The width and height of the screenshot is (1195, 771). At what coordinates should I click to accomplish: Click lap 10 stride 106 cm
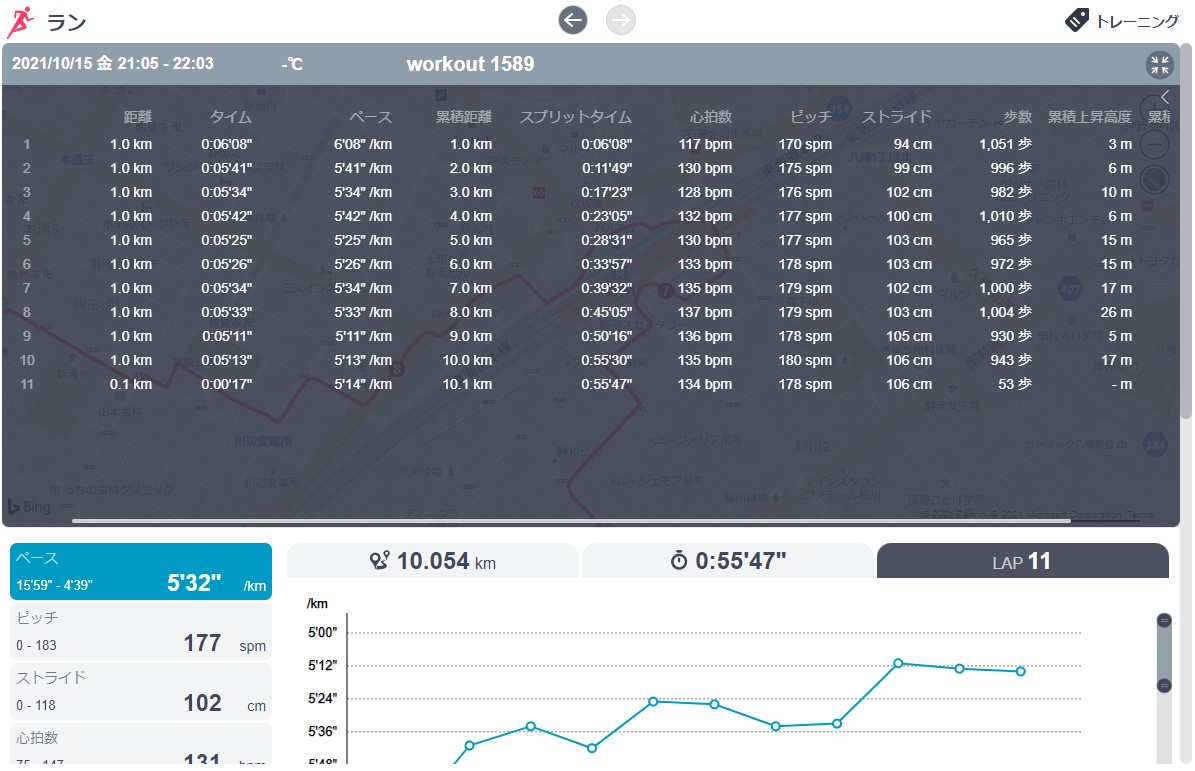pyautogui.click(x=908, y=360)
